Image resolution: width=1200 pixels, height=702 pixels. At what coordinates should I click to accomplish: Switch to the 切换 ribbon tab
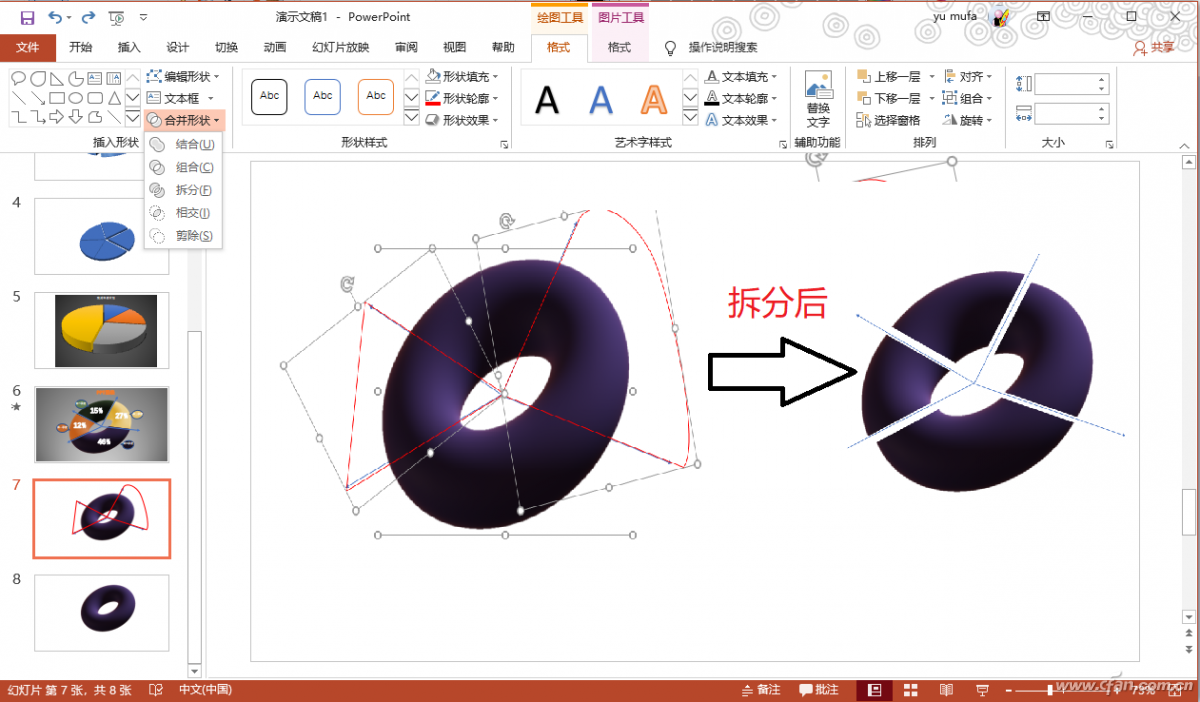[x=226, y=47]
